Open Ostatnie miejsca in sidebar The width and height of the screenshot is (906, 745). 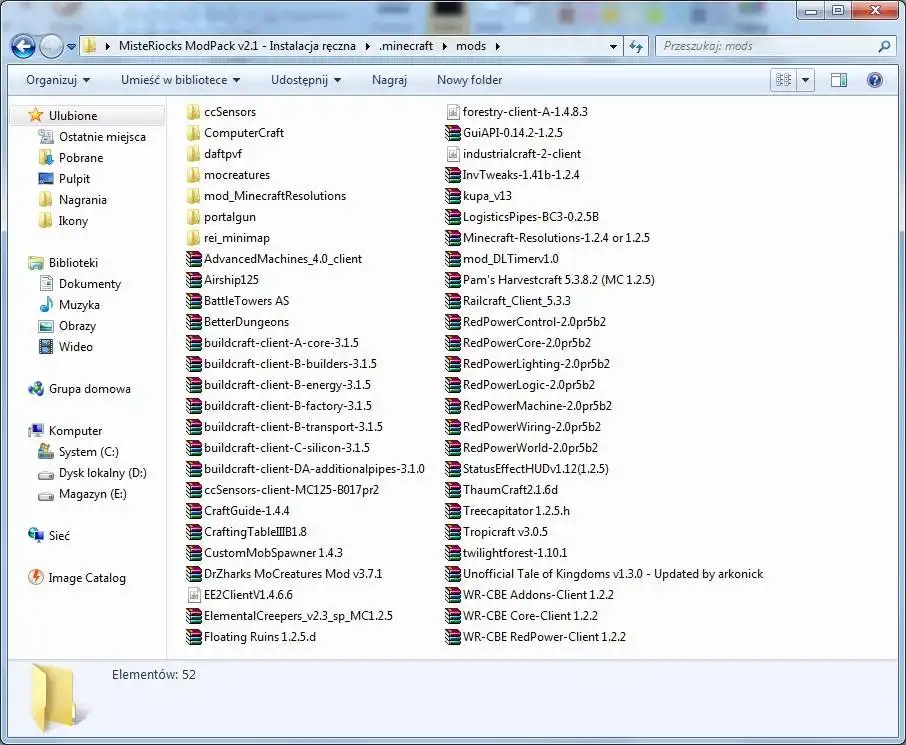tap(102, 137)
